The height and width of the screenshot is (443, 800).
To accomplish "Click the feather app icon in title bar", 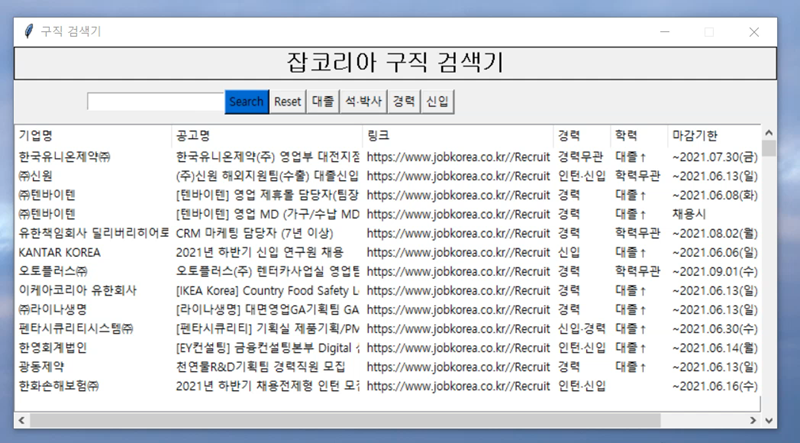I will (x=29, y=31).
